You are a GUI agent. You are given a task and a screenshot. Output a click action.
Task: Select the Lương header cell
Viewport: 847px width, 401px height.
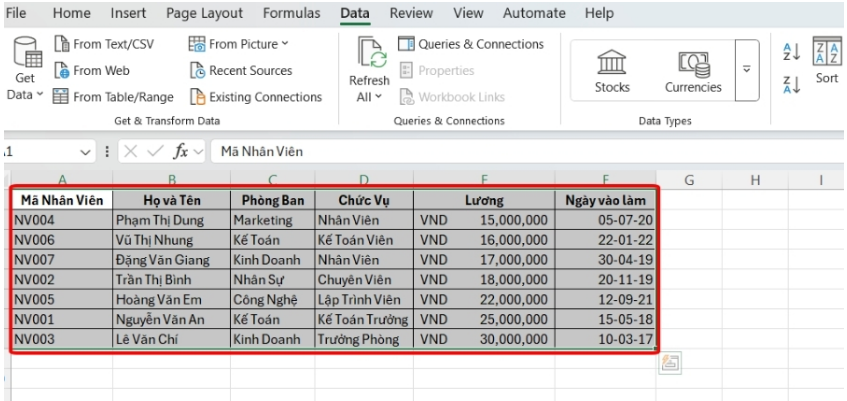pos(484,200)
